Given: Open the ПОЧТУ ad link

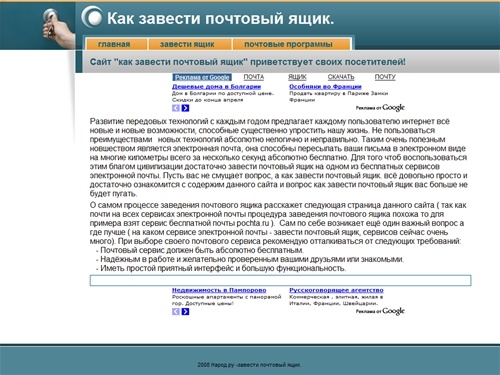Looking at the screenshot, I should [385, 77].
